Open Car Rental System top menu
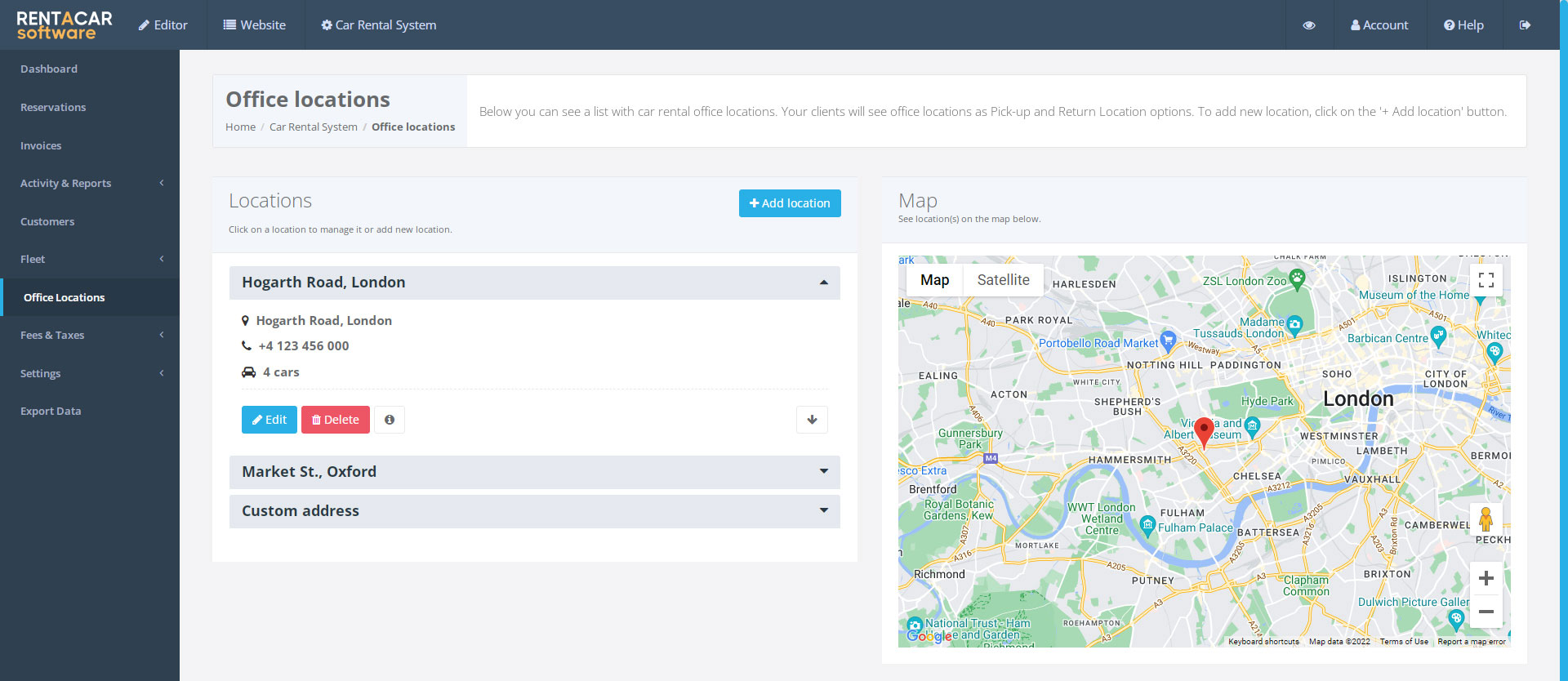The width and height of the screenshot is (1568, 681). coord(379,25)
